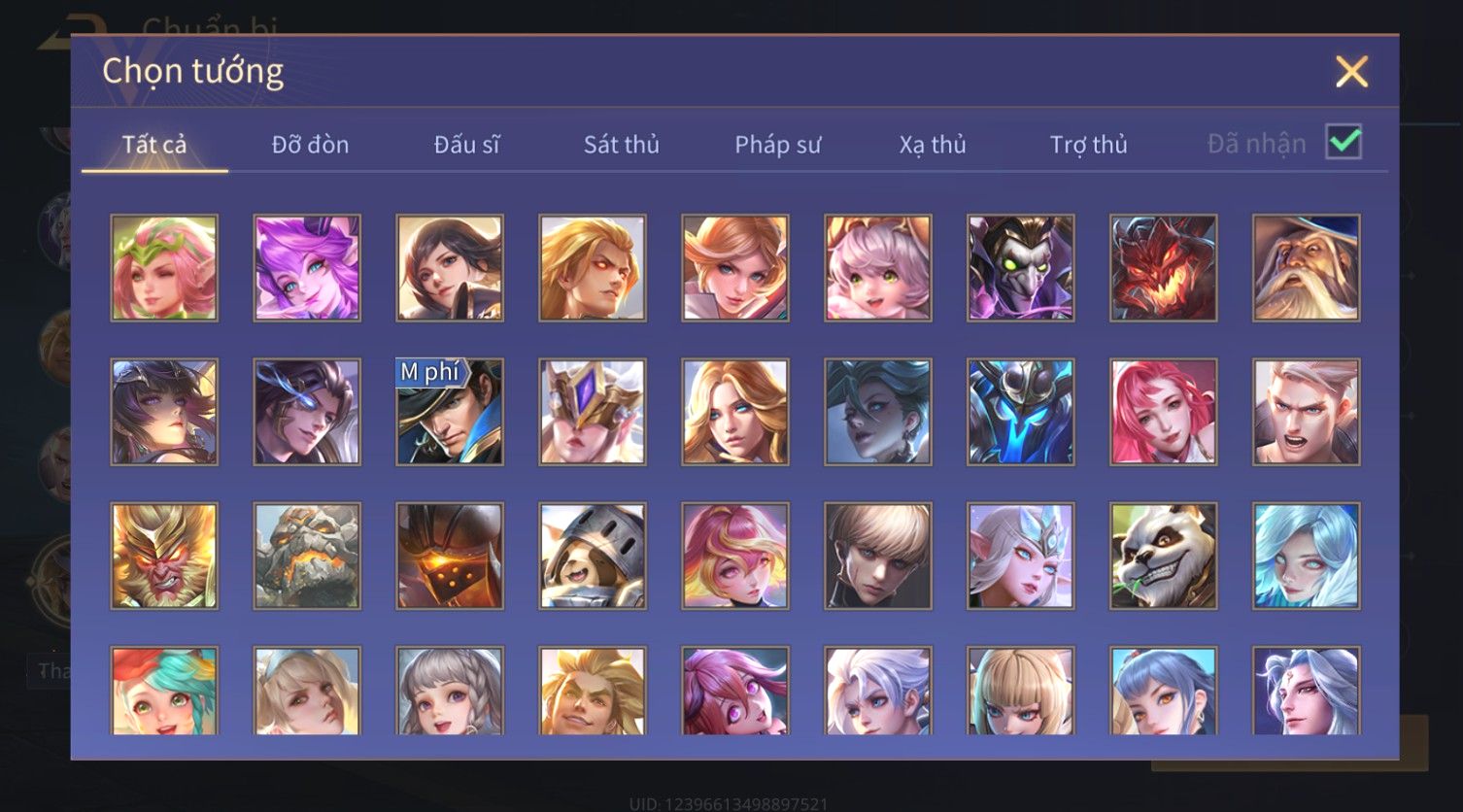Open the Trợ thủ tab

(x=1088, y=145)
